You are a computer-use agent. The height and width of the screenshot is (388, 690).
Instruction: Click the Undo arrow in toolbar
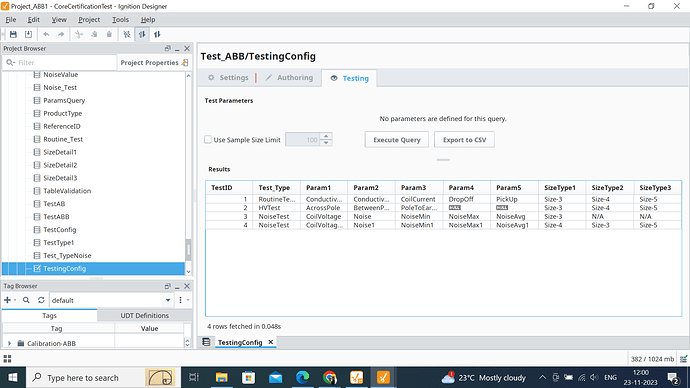tap(46, 34)
